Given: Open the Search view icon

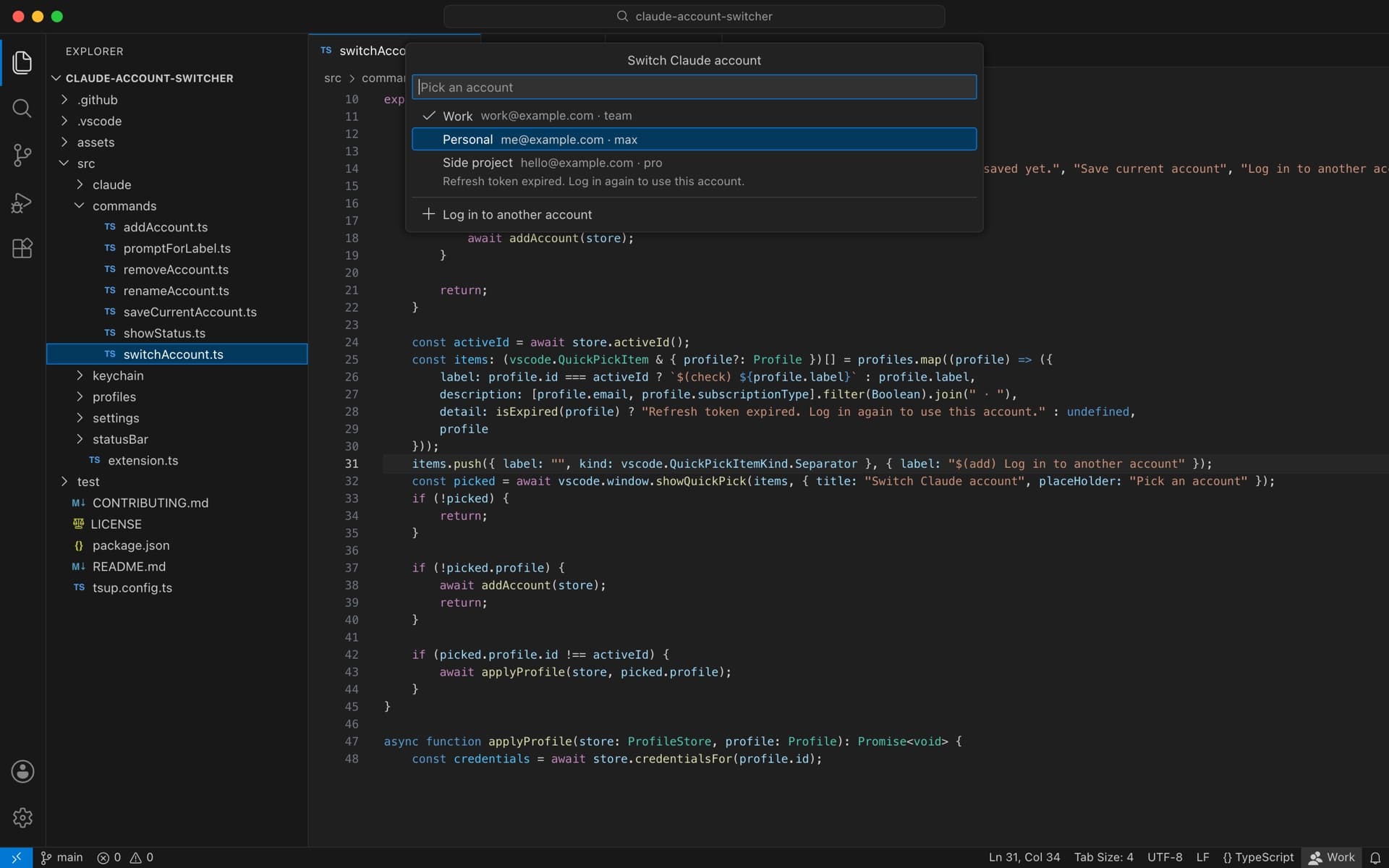Looking at the screenshot, I should point(22,109).
